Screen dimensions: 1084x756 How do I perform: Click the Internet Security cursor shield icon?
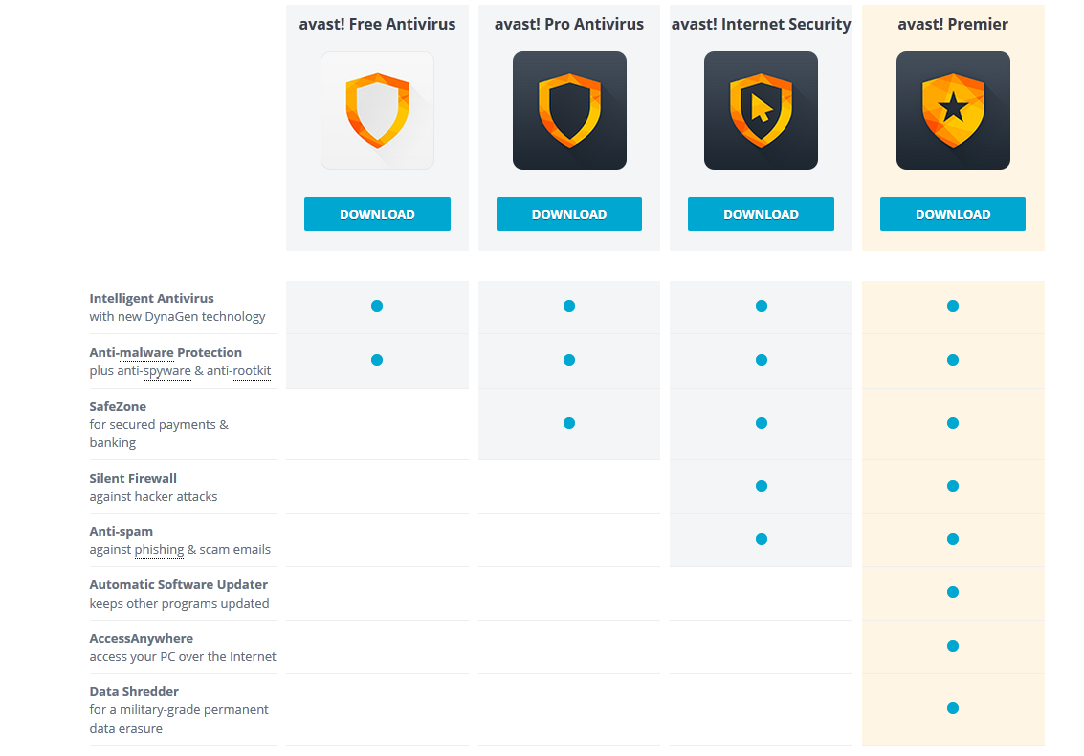coord(760,110)
